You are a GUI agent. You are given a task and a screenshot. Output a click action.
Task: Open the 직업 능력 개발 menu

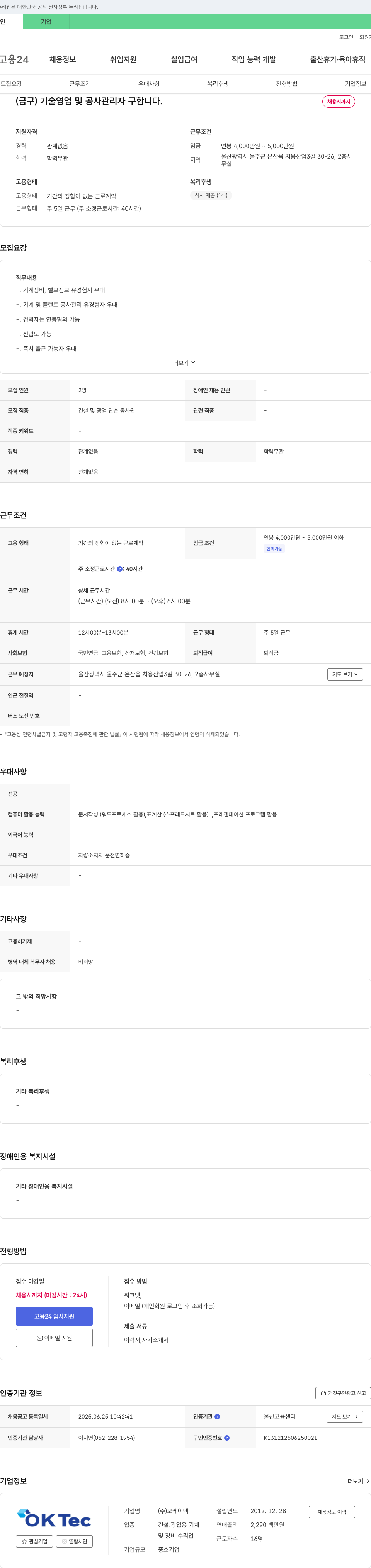[254, 60]
